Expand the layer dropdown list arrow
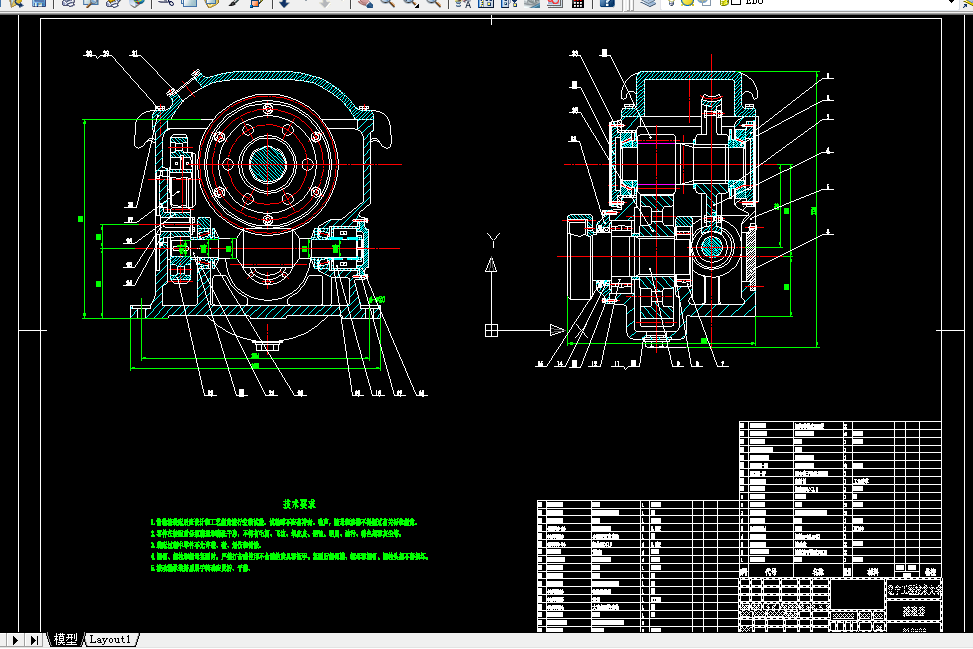 click(952, 2)
